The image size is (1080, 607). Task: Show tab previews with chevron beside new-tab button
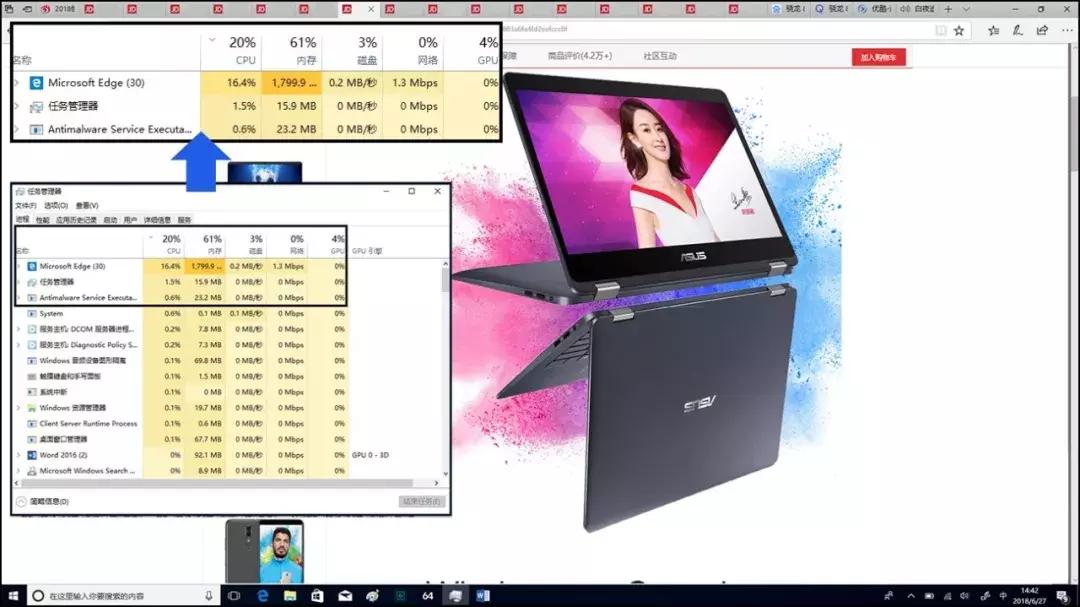point(966,9)
